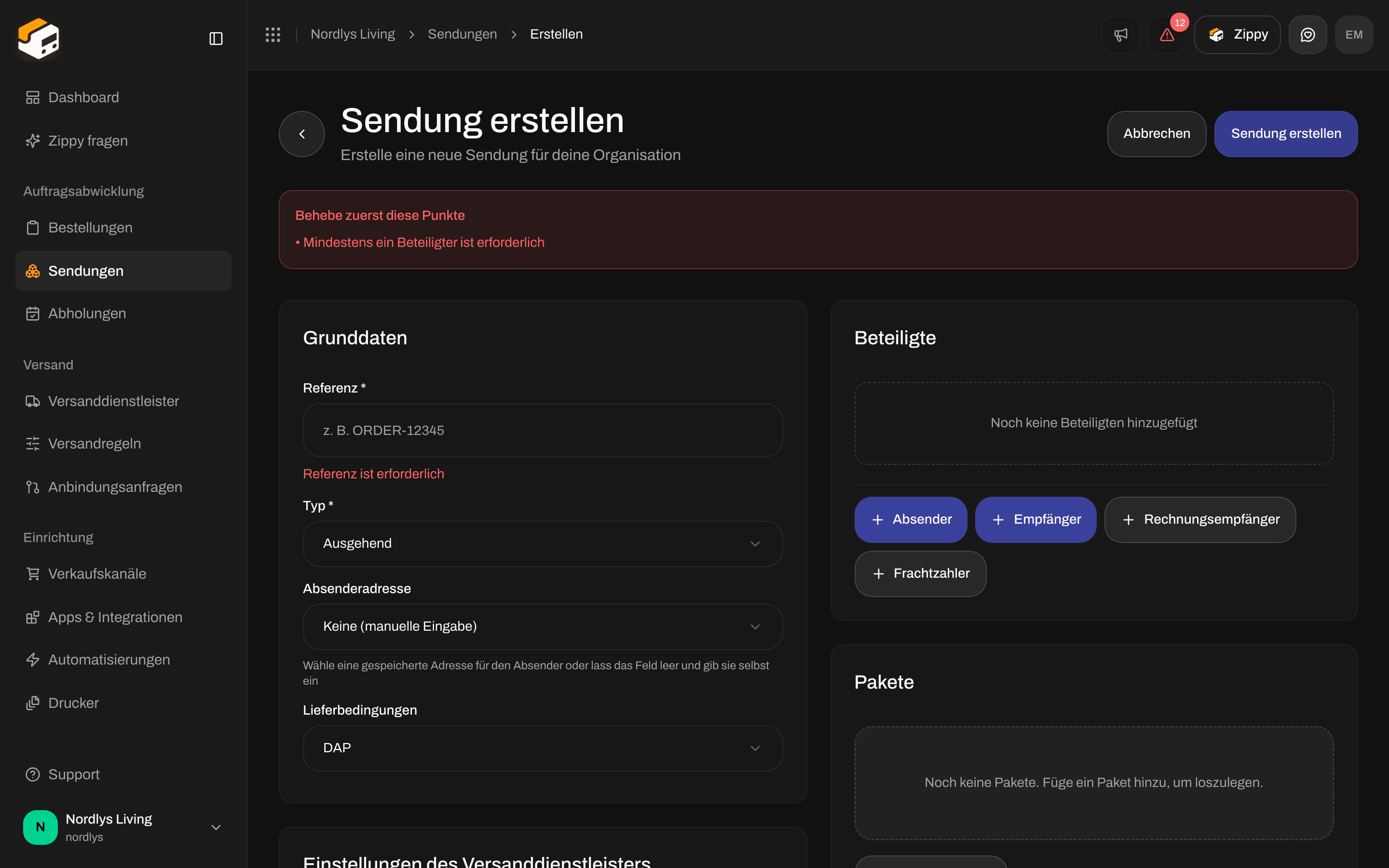Open the chat support bubble icon

click(x=1307, y=34)
